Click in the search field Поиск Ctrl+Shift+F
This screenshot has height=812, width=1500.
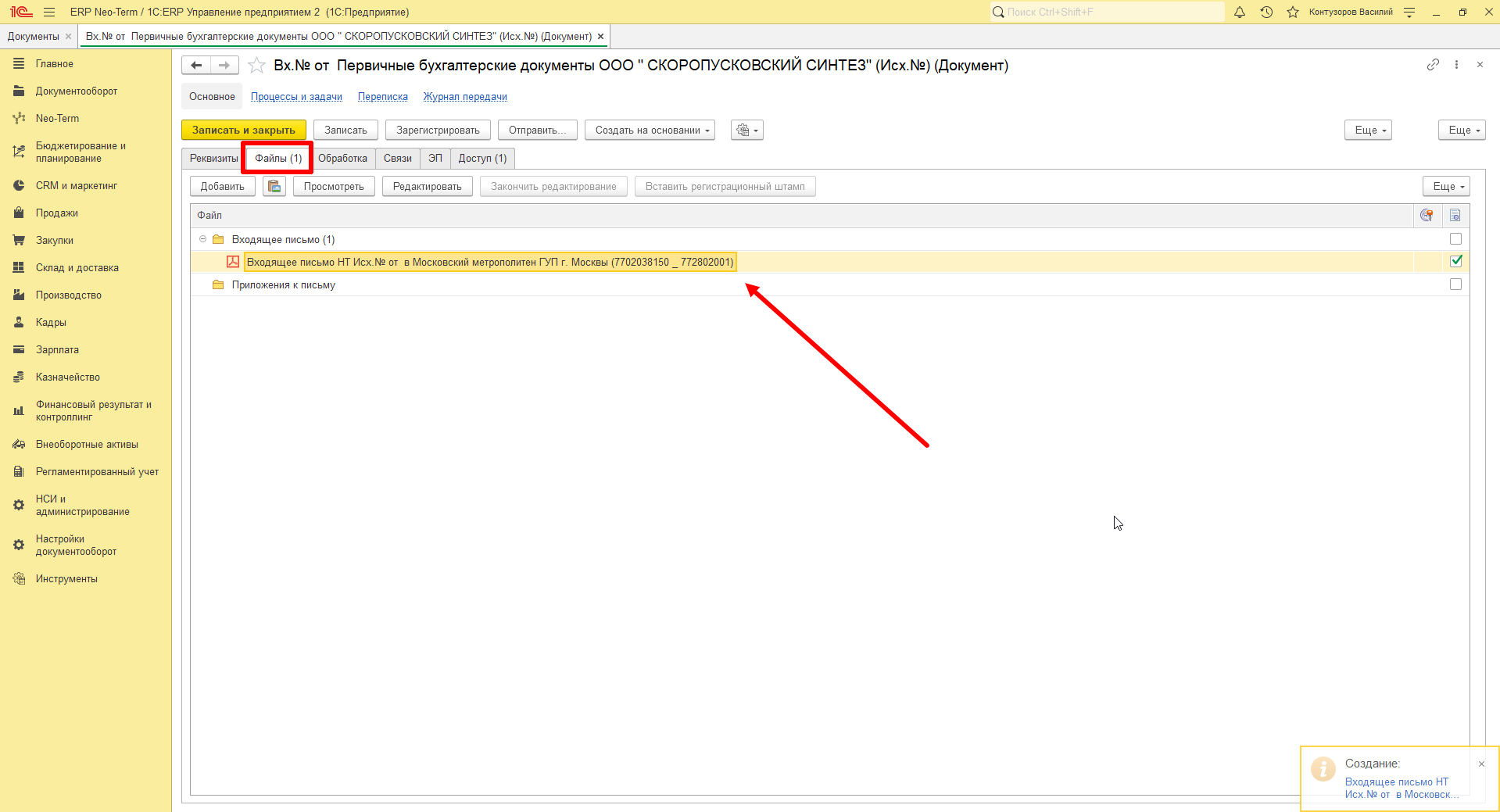(x=1108, y=12)
